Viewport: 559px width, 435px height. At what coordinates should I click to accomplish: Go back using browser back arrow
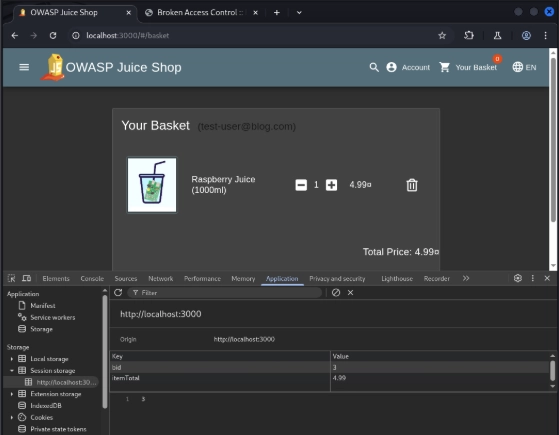[x=15, y=35]
